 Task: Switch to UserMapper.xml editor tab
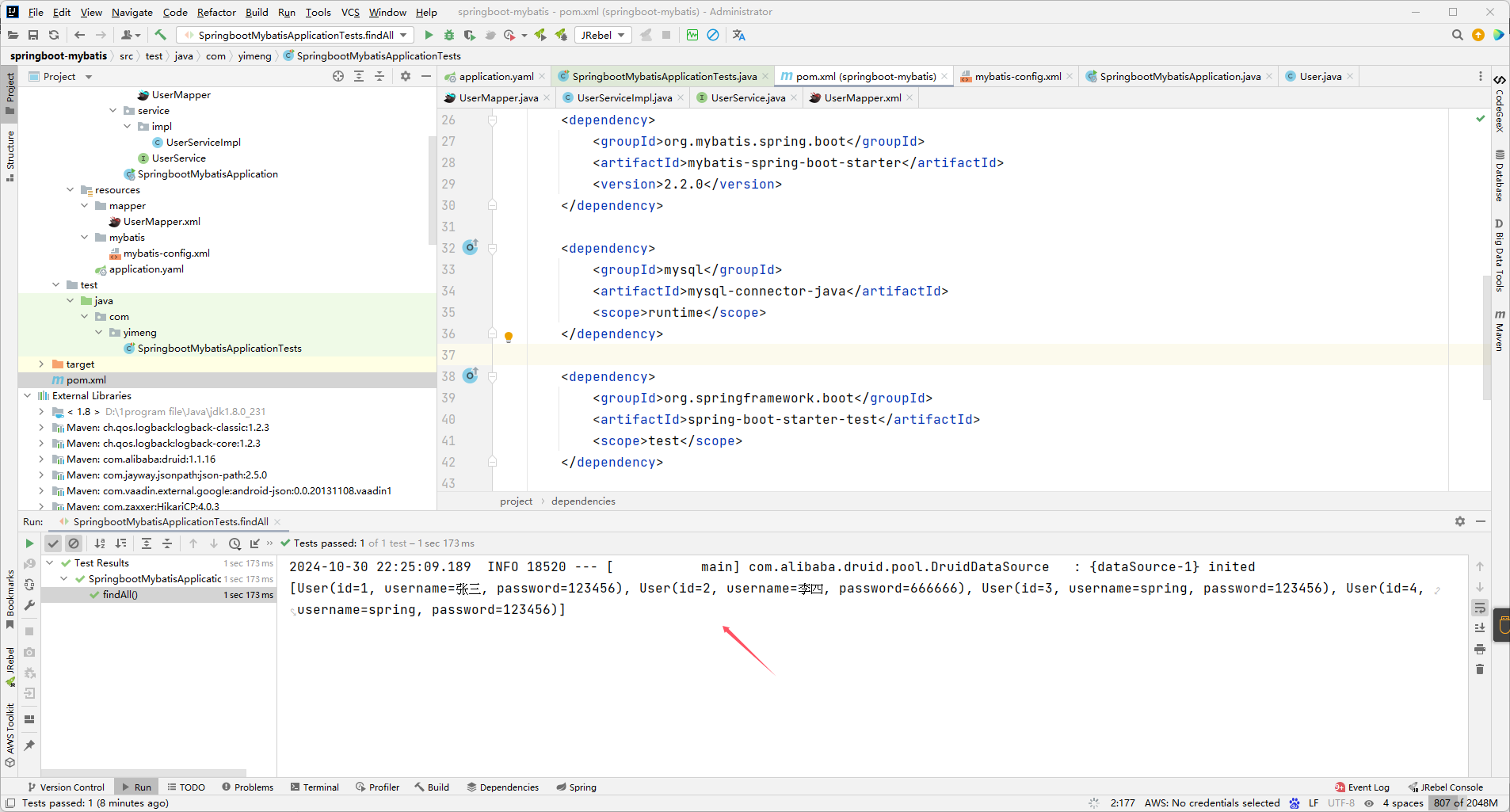pos(862,98)
